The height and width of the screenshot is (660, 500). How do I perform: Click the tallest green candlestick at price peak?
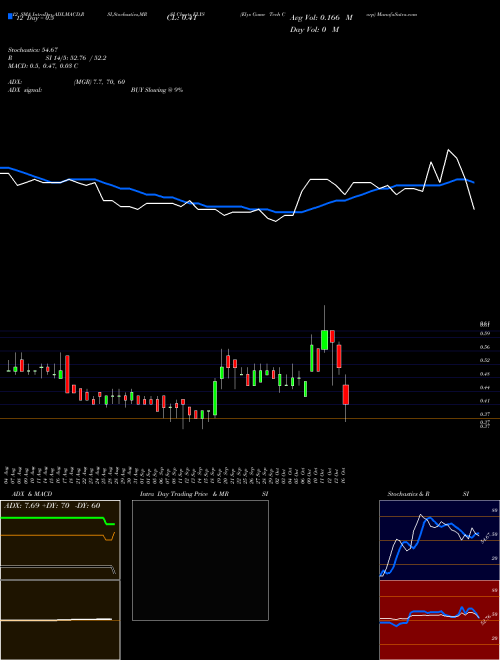click(x=324, y=340)
